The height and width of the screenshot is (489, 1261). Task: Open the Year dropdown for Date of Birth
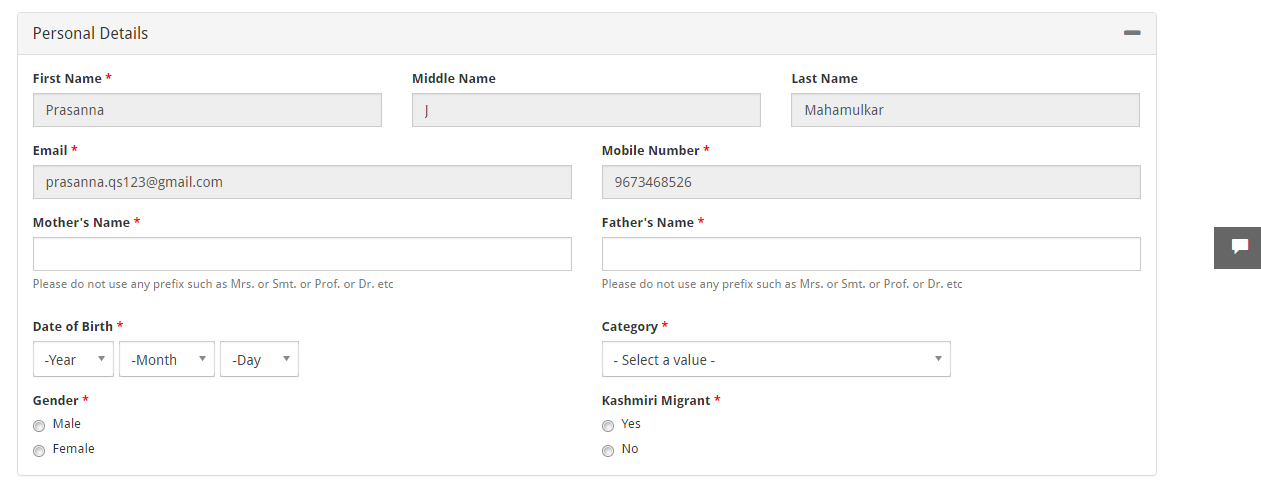point(73,359)
